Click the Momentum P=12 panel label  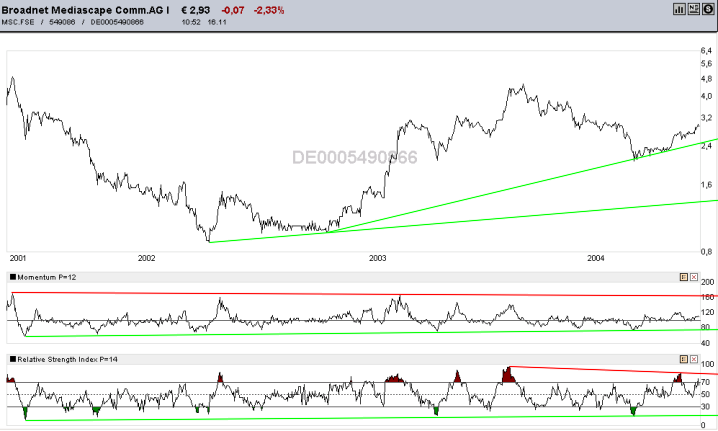(47, 277)
